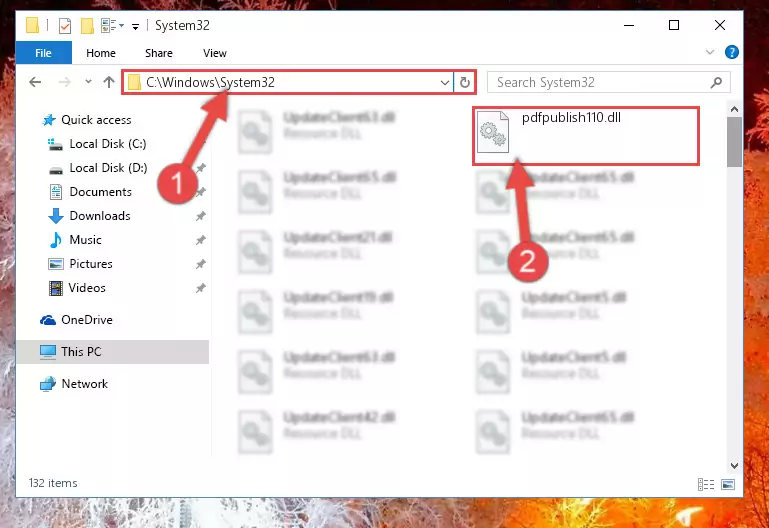Select the pdfpublish110.dll file
The image size is (769, 528).
tap(586, 136)
